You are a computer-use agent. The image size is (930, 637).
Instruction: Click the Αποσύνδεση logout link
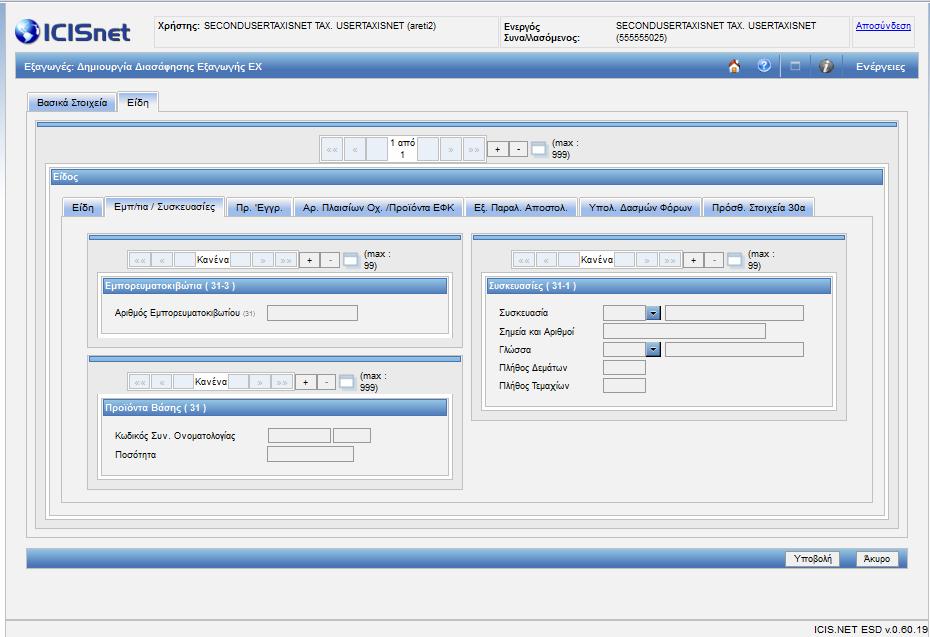(x=883, y=26)
